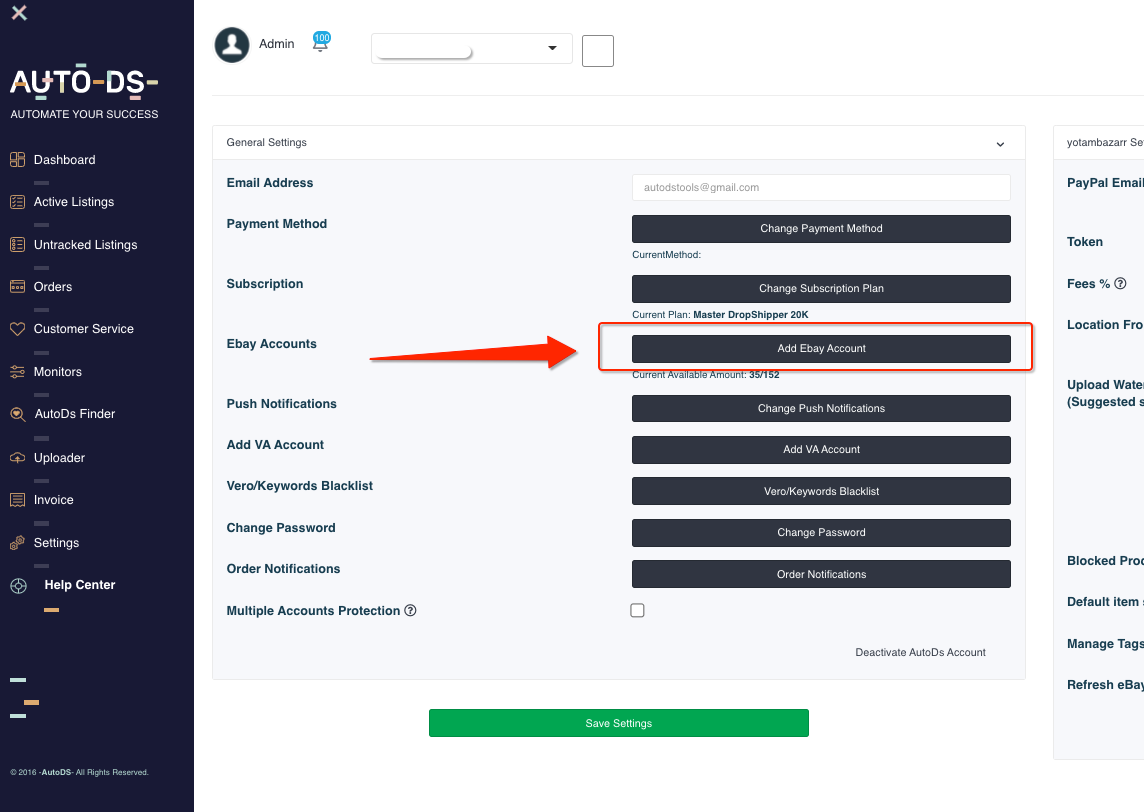Click the Monitors sliders icon
Viewport: 1144px width, 812px height.
(x=18, y=372)
